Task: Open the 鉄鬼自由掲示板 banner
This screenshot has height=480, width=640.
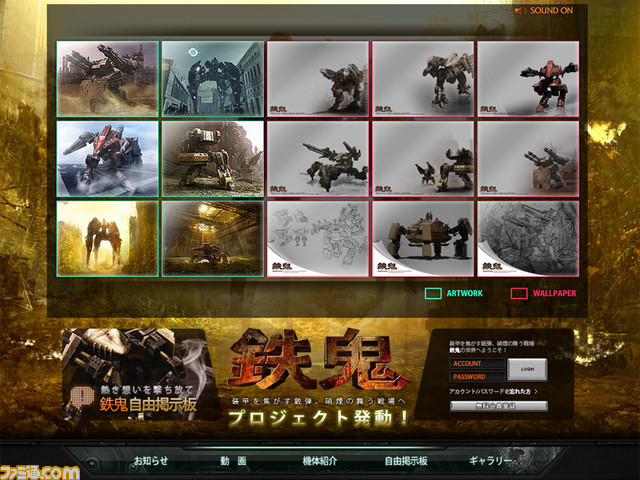Action: coord(141,374)
